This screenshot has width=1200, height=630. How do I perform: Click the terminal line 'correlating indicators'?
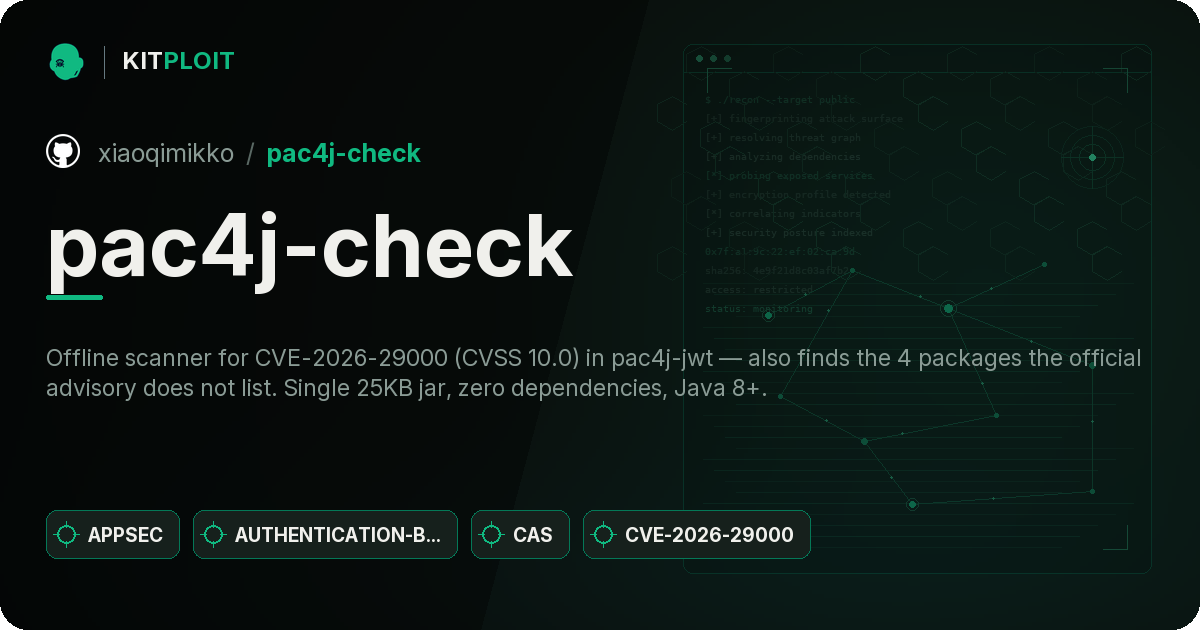click(x=783, y=214)
